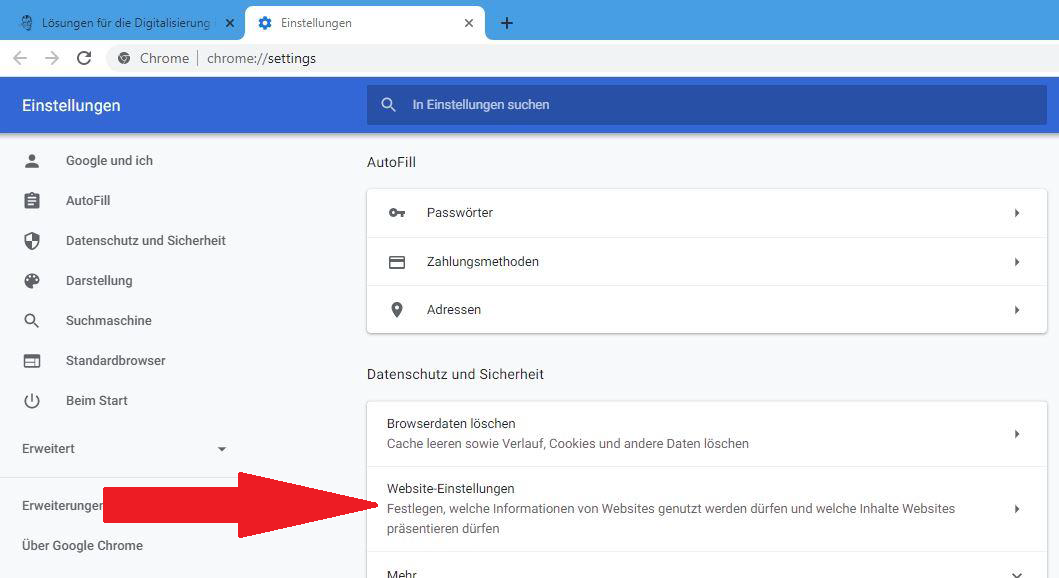
Task: Close the Einstellungen tab
Action: [x=469, y=23]
